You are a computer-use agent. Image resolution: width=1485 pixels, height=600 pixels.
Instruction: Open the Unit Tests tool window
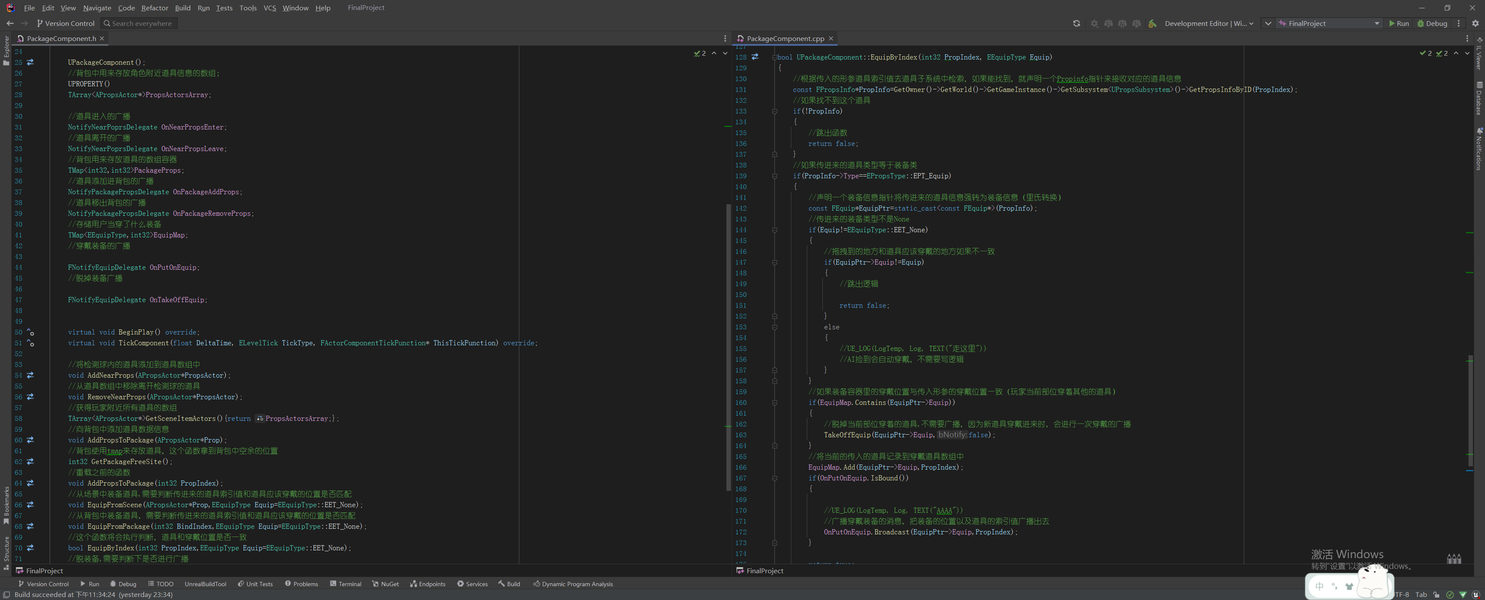click(255, 584)
